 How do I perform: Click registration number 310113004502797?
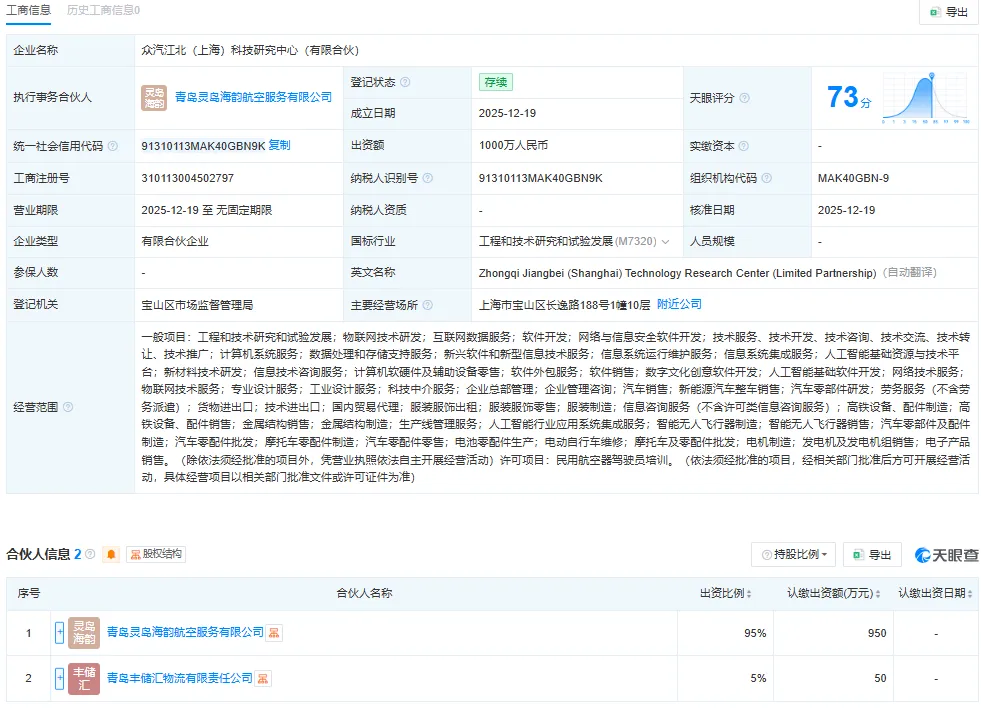(188, 178)
